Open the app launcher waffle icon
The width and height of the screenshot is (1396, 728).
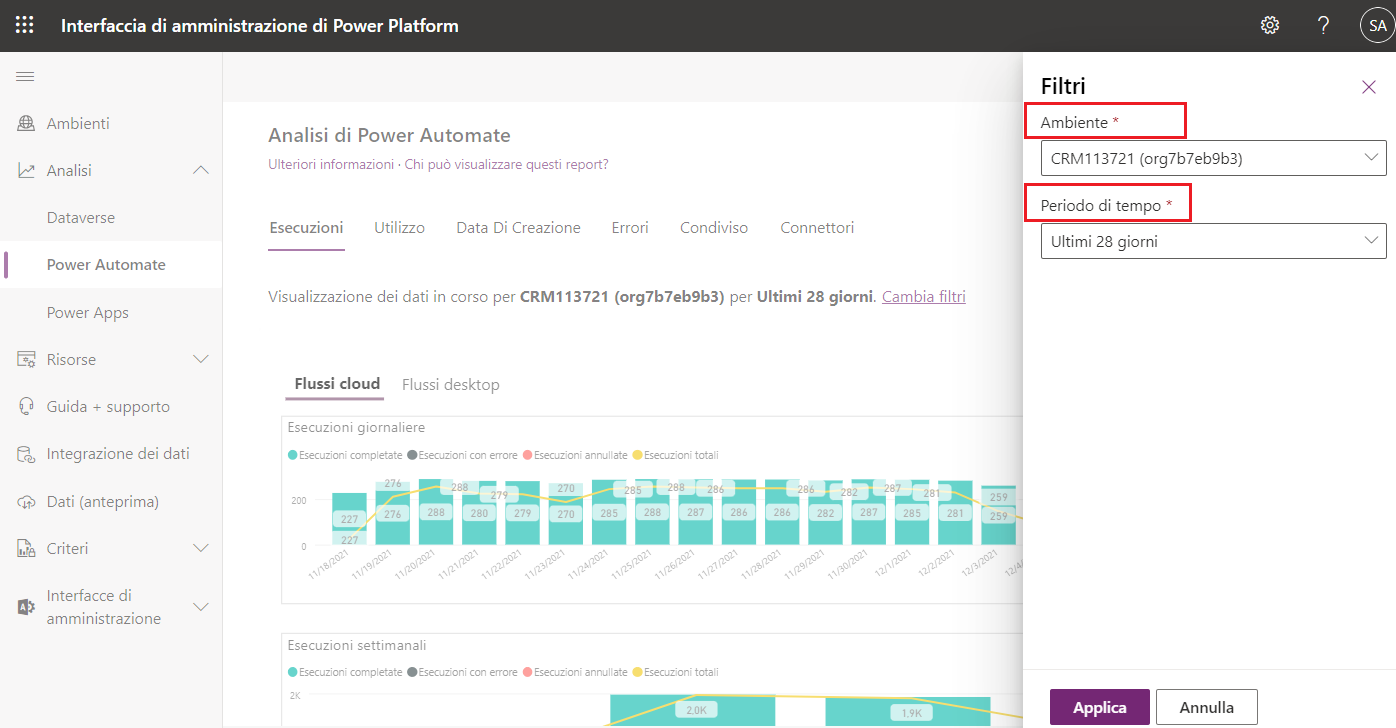[24, 26]
